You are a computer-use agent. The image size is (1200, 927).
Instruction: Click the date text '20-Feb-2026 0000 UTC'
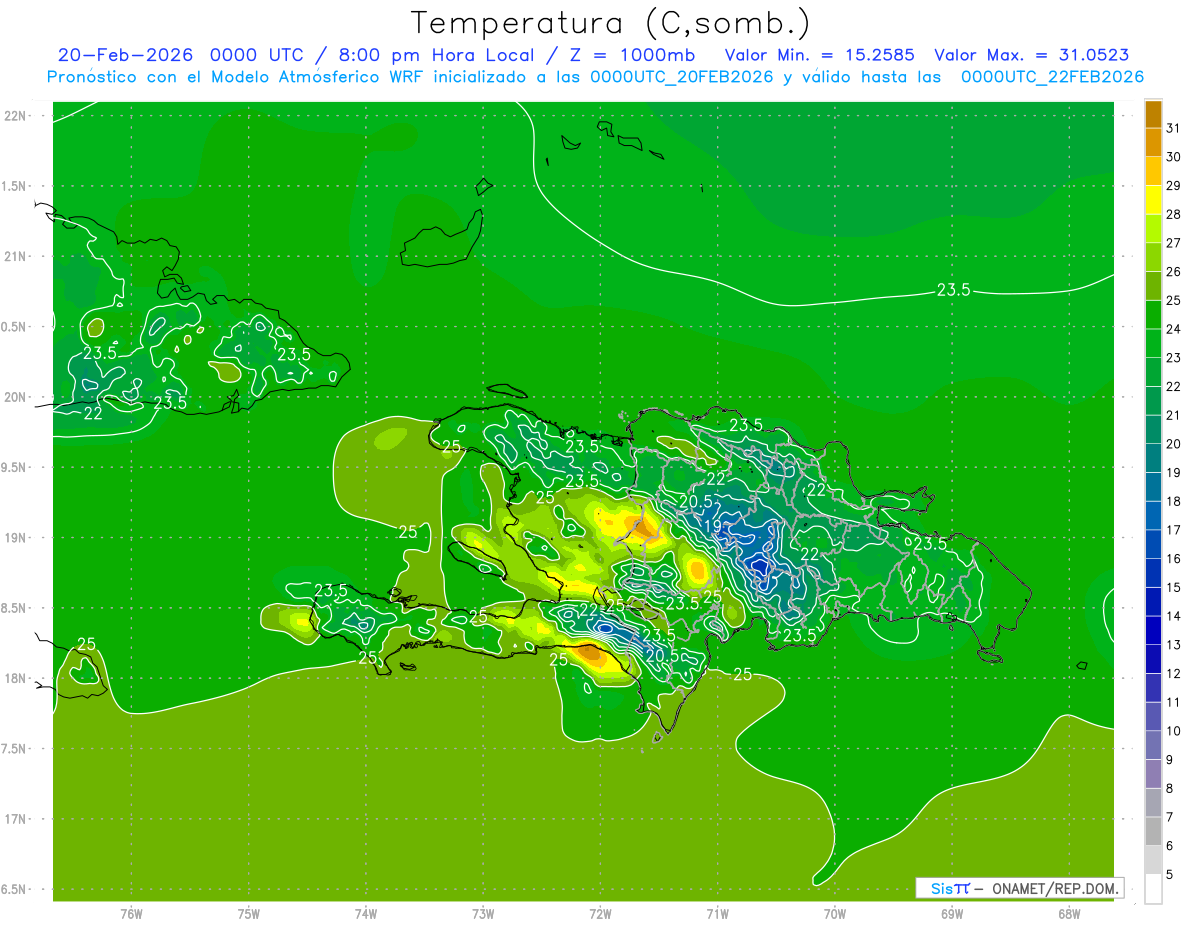tap(183, 56)
